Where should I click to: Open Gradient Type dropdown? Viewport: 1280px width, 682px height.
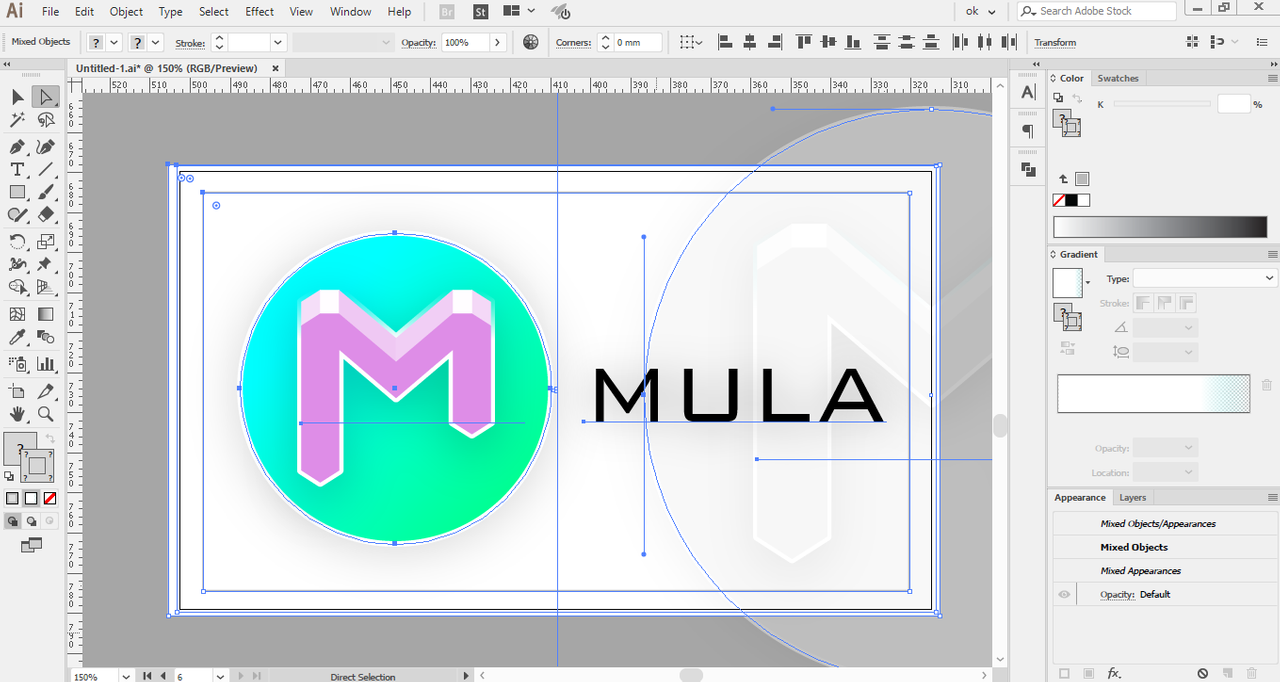pos(1270,278)
